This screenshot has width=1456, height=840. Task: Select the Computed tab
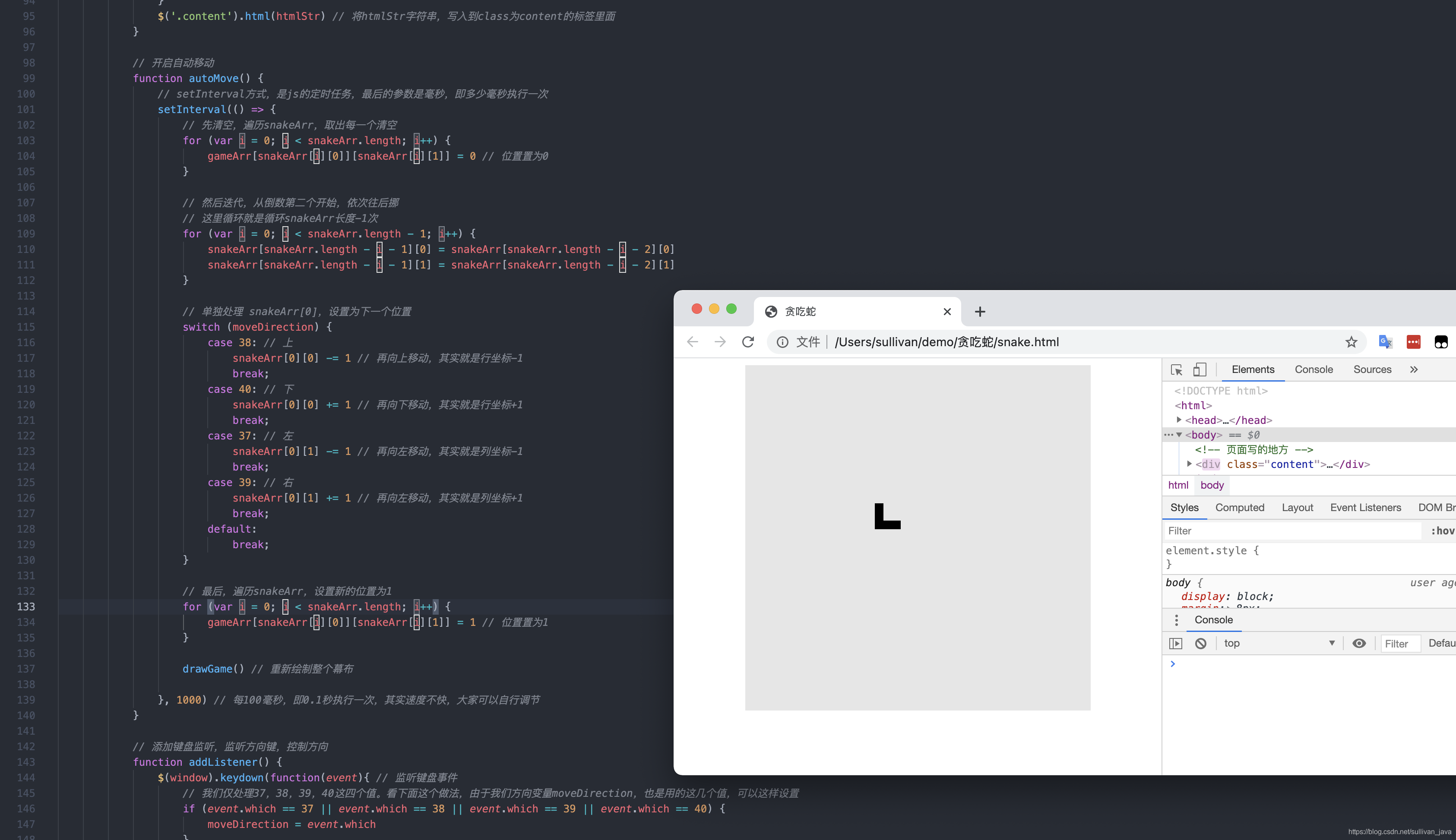pos(1240,508)
